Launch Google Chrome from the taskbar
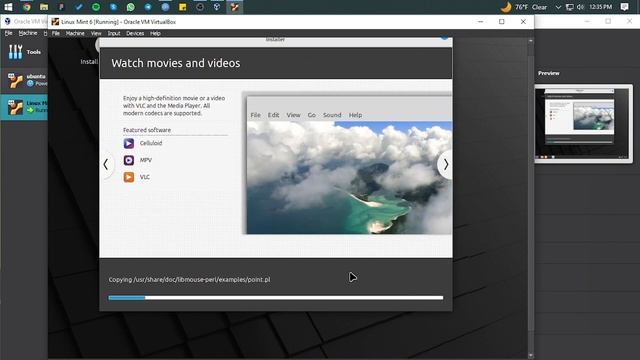 (x=27, y=7)
